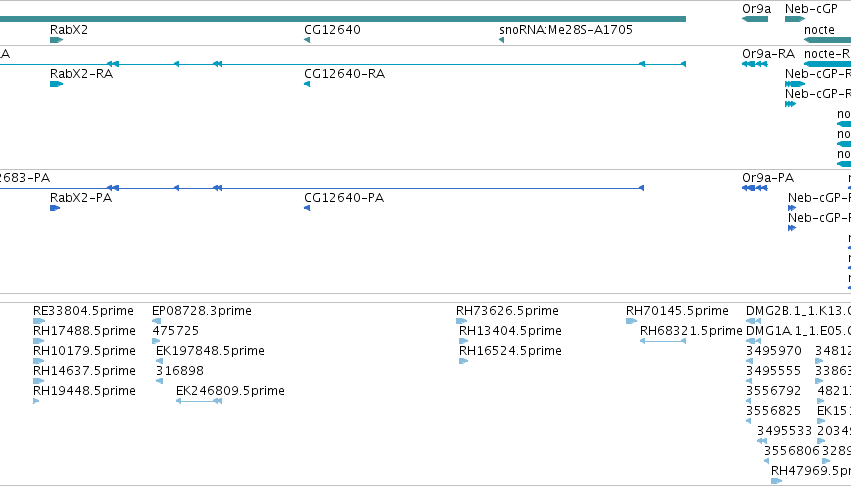Select the RabX2 gene label
Viewport: 851px width, 486px height.
pyautogui.click(x=69, y=30)
